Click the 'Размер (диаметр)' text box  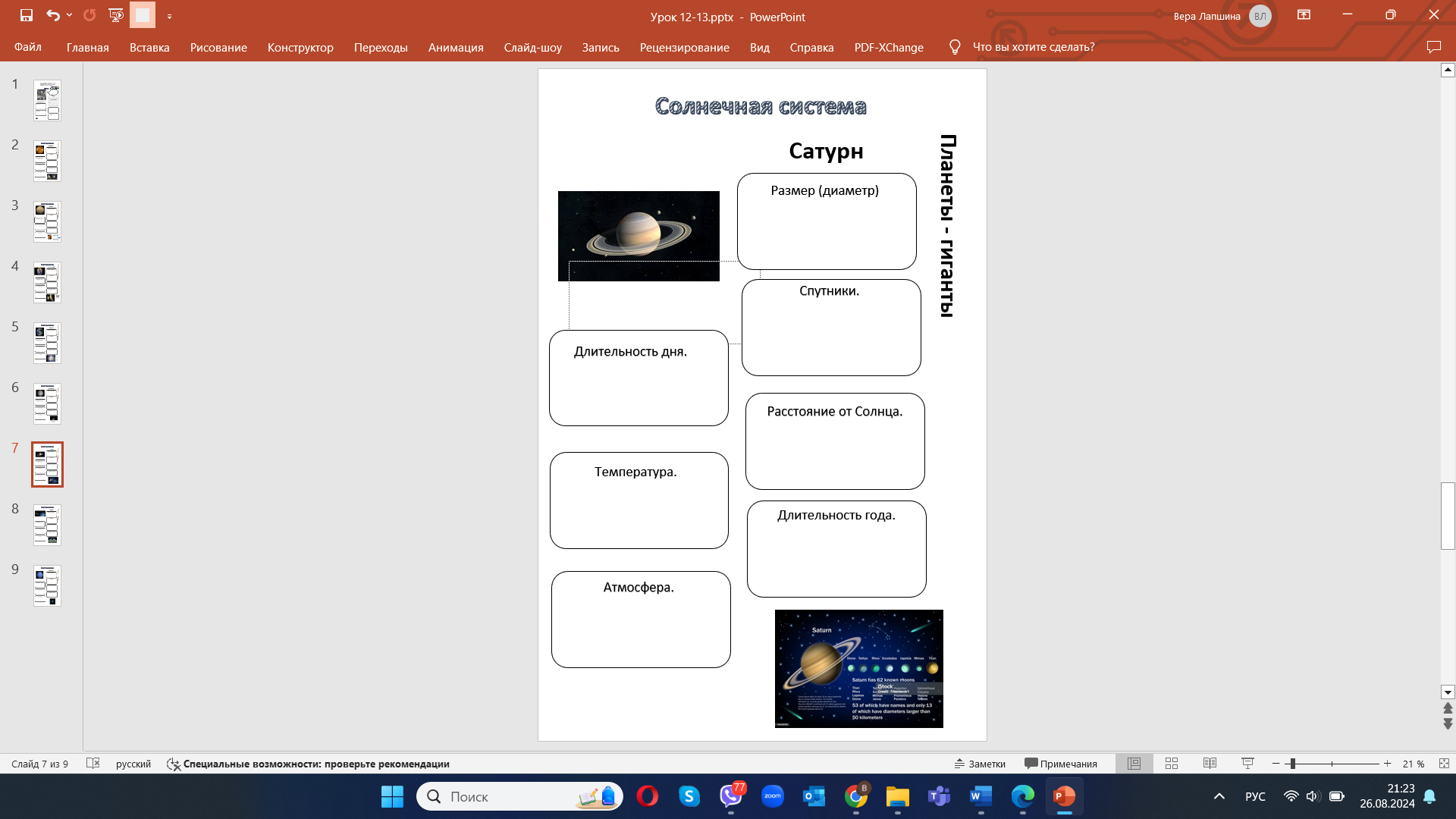coord(827,221)
